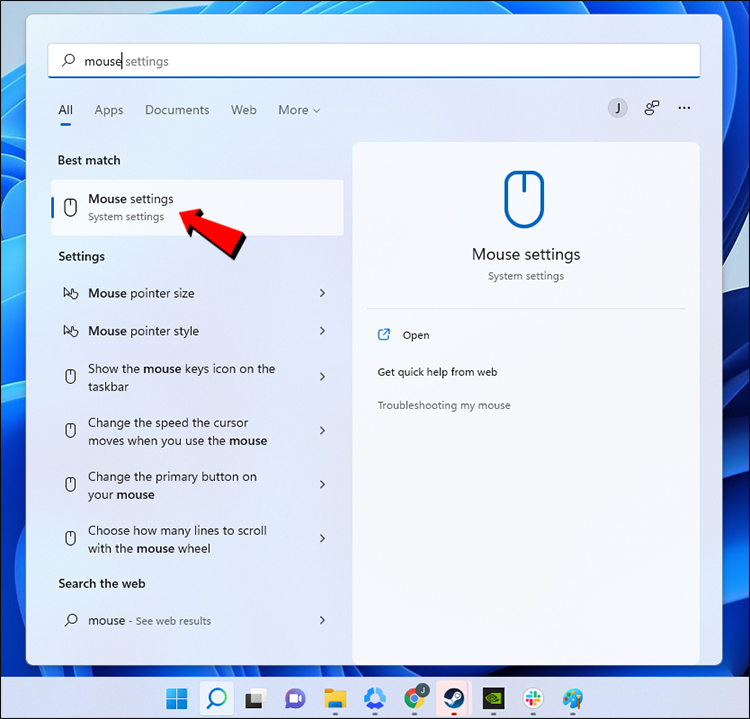Screen dimensions: 750x719
Task: Expand Change the speed the cursor chevron
Action: pyautogui.click(x=322, y=431)
